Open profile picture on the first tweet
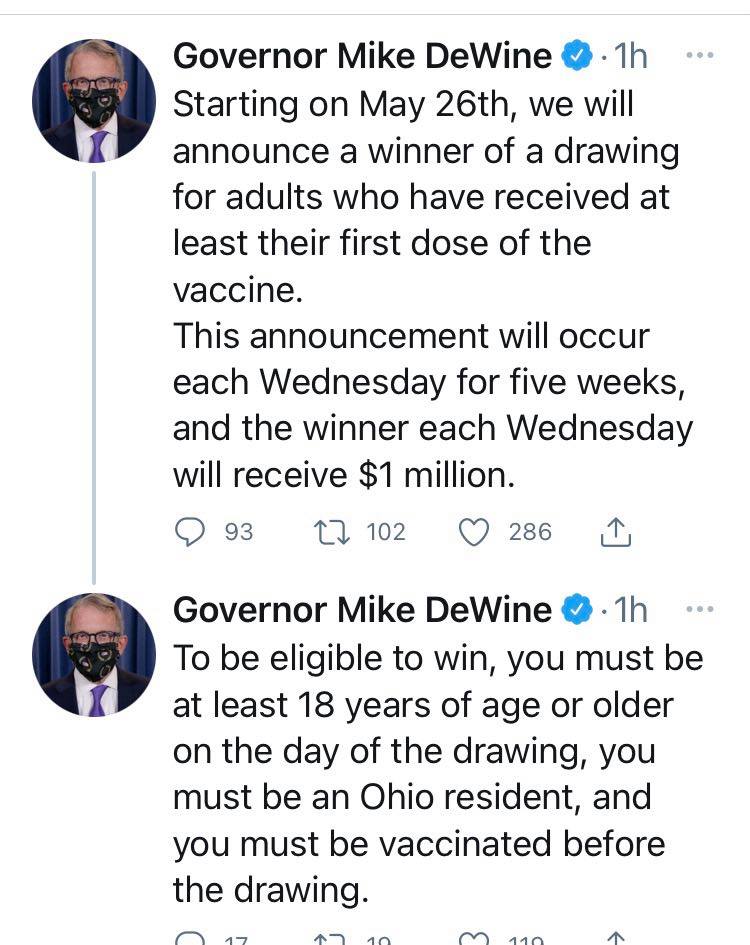This screenshot has width=750, height=945. click(94, 101)
